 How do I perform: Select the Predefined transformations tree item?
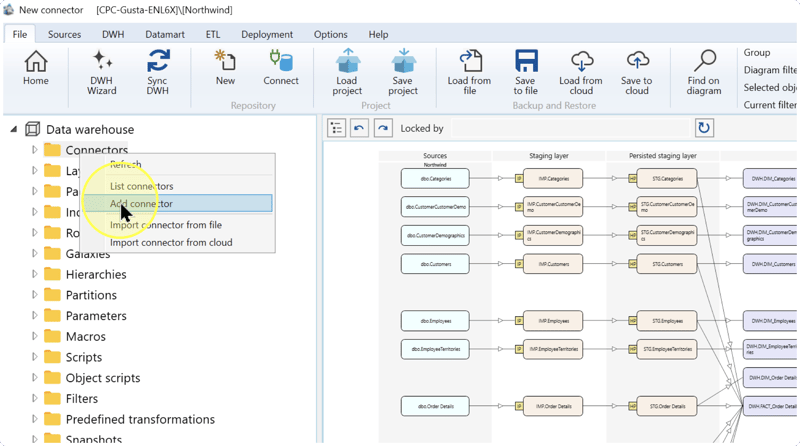140,419
